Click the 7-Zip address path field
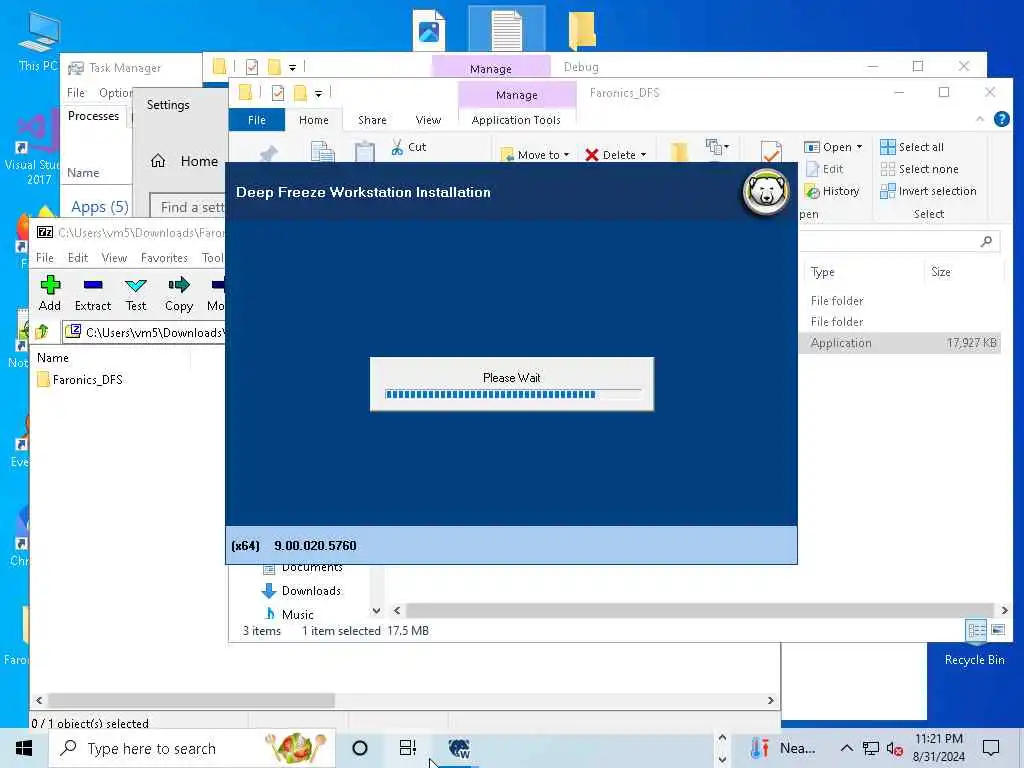The width and height of the screenshot is (1024, 768). (145, 332)
